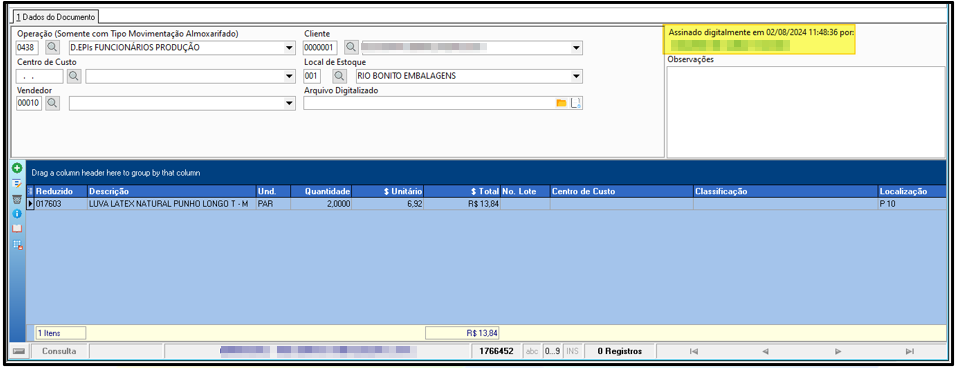Click the footer sum R$ 13,84

[462, 333]
